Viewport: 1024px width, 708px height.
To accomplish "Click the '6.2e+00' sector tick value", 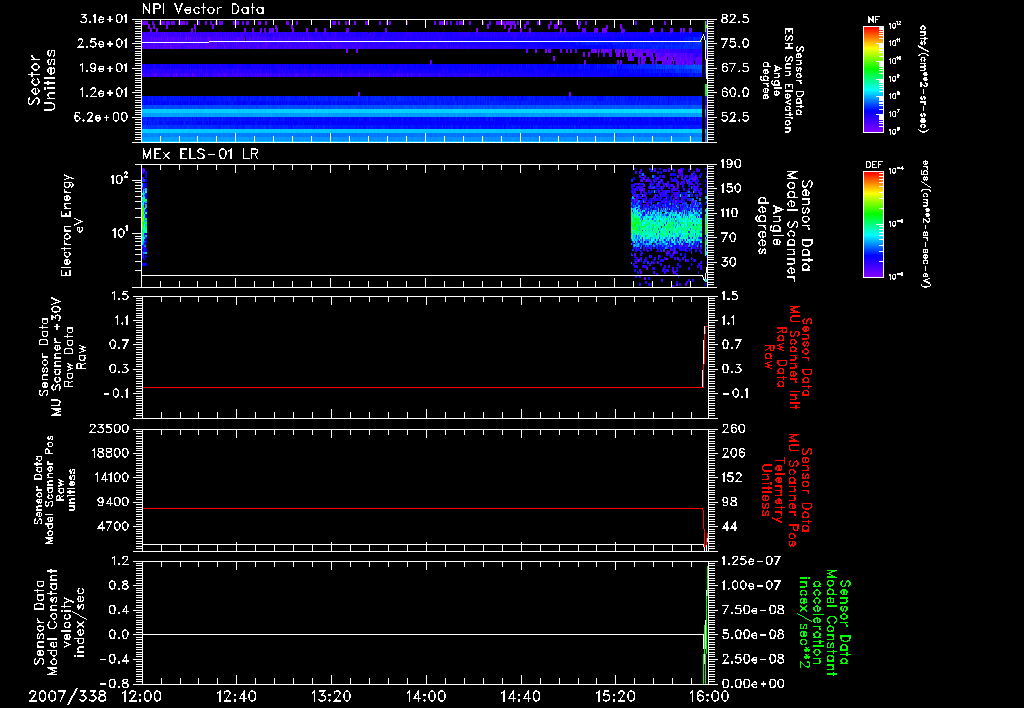I will [103, 117].
